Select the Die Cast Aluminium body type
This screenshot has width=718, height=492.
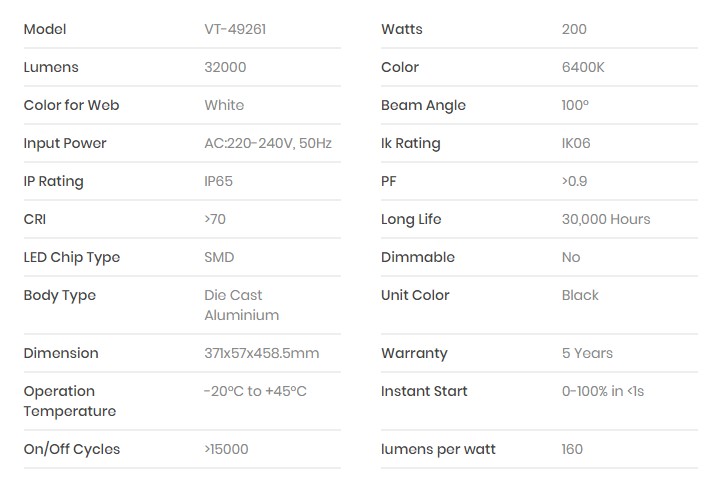241,305
